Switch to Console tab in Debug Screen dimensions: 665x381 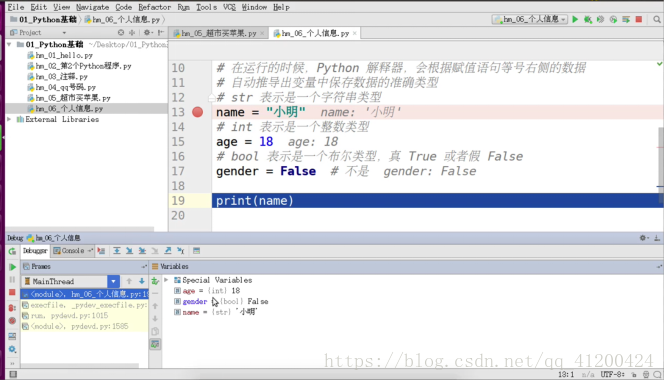(73, 251)
